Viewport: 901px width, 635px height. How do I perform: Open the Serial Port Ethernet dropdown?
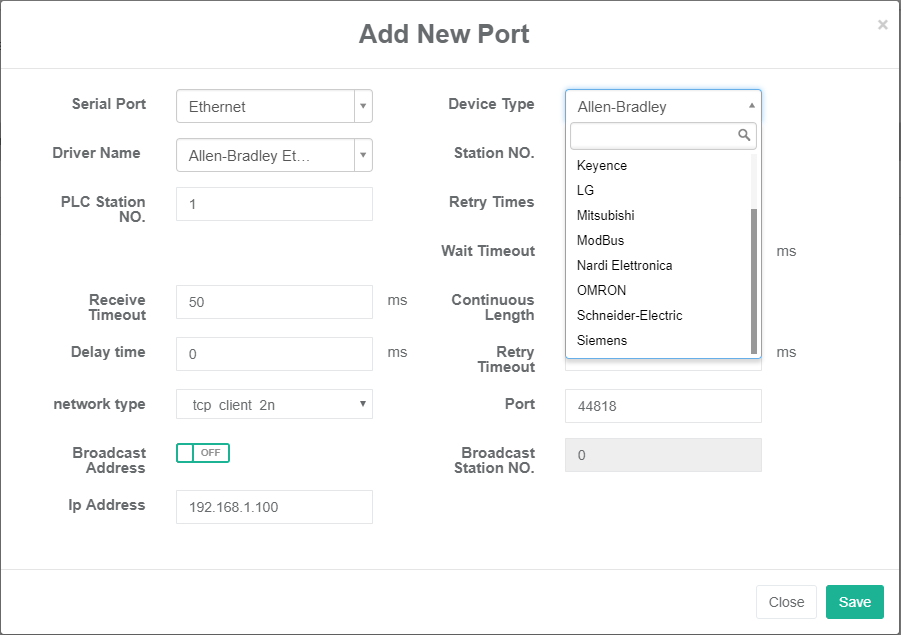click(x=274, y=106)
